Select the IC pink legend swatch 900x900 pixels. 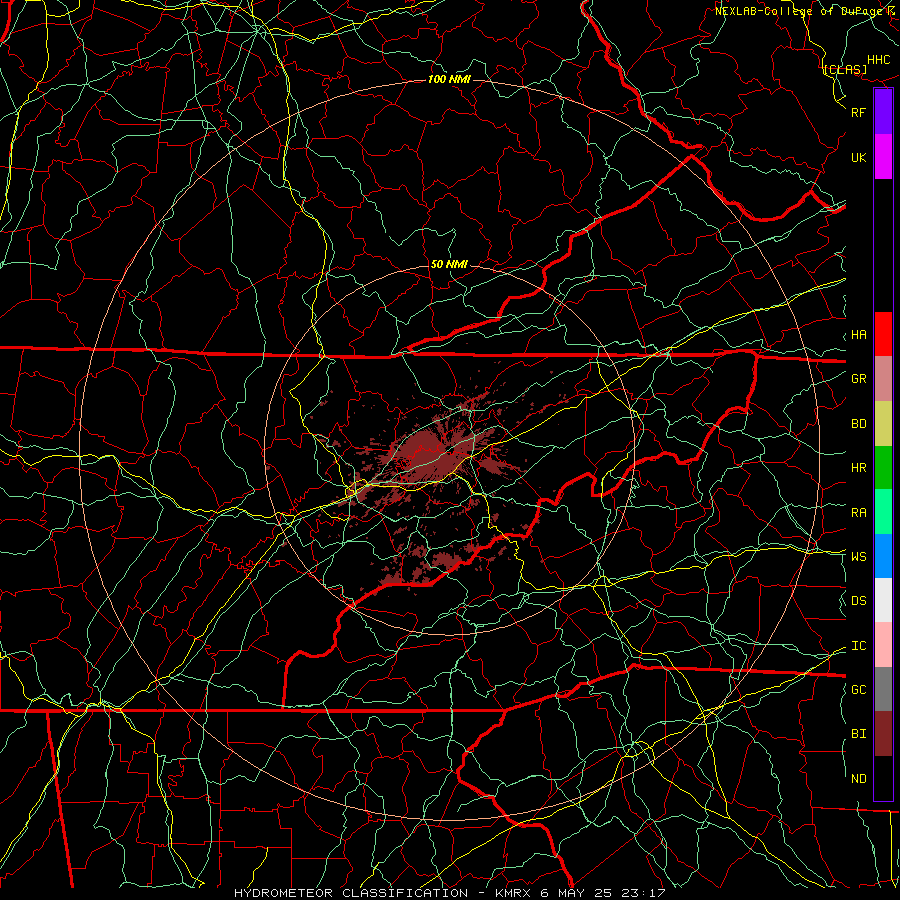tap(883, 645)
